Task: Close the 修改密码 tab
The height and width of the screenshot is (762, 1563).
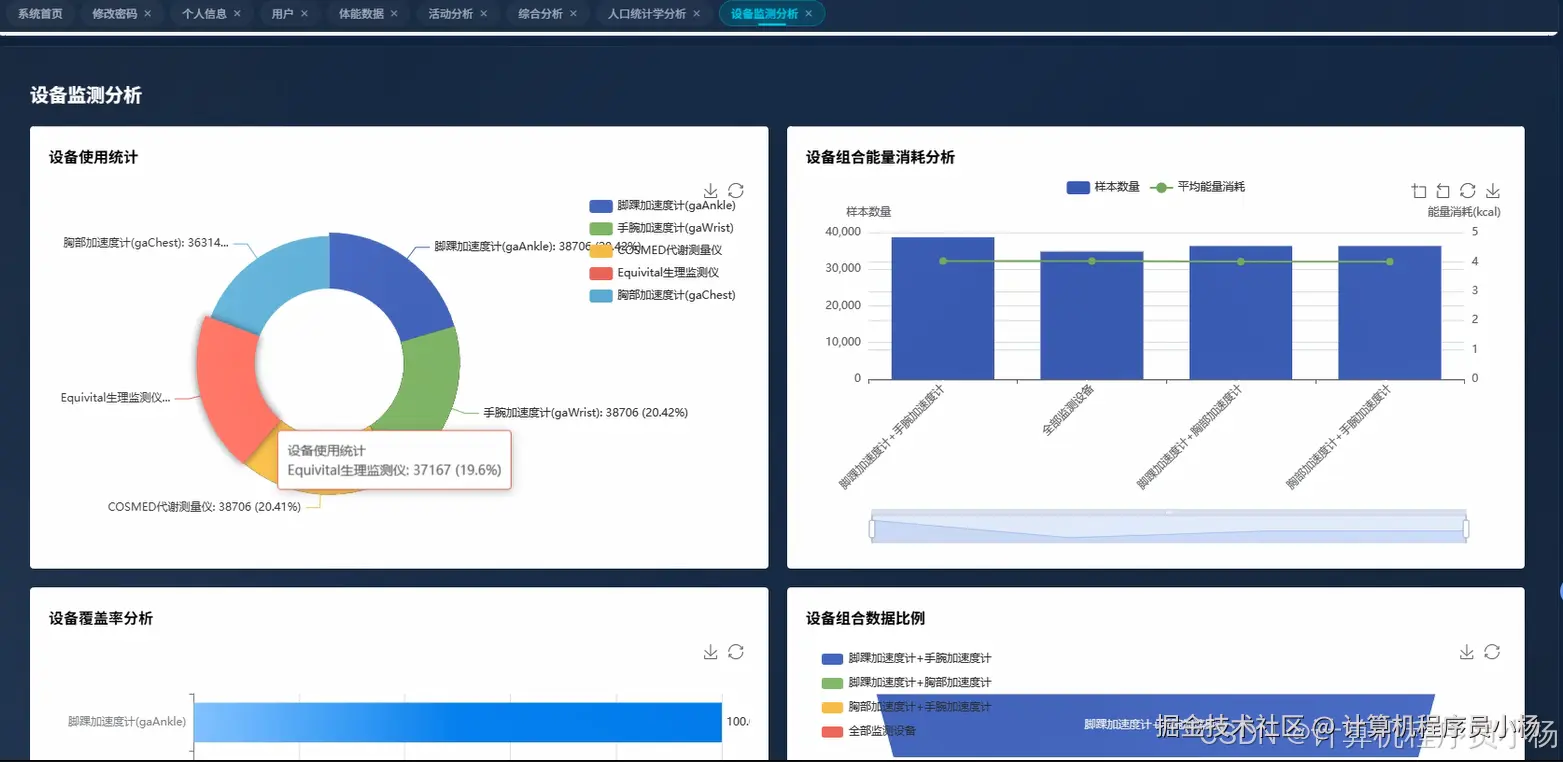Action: coord(148,14)
